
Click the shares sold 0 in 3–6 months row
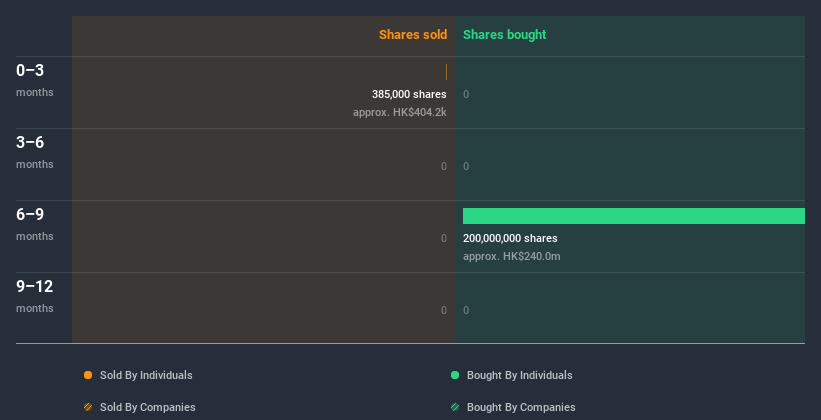(444, 167)
